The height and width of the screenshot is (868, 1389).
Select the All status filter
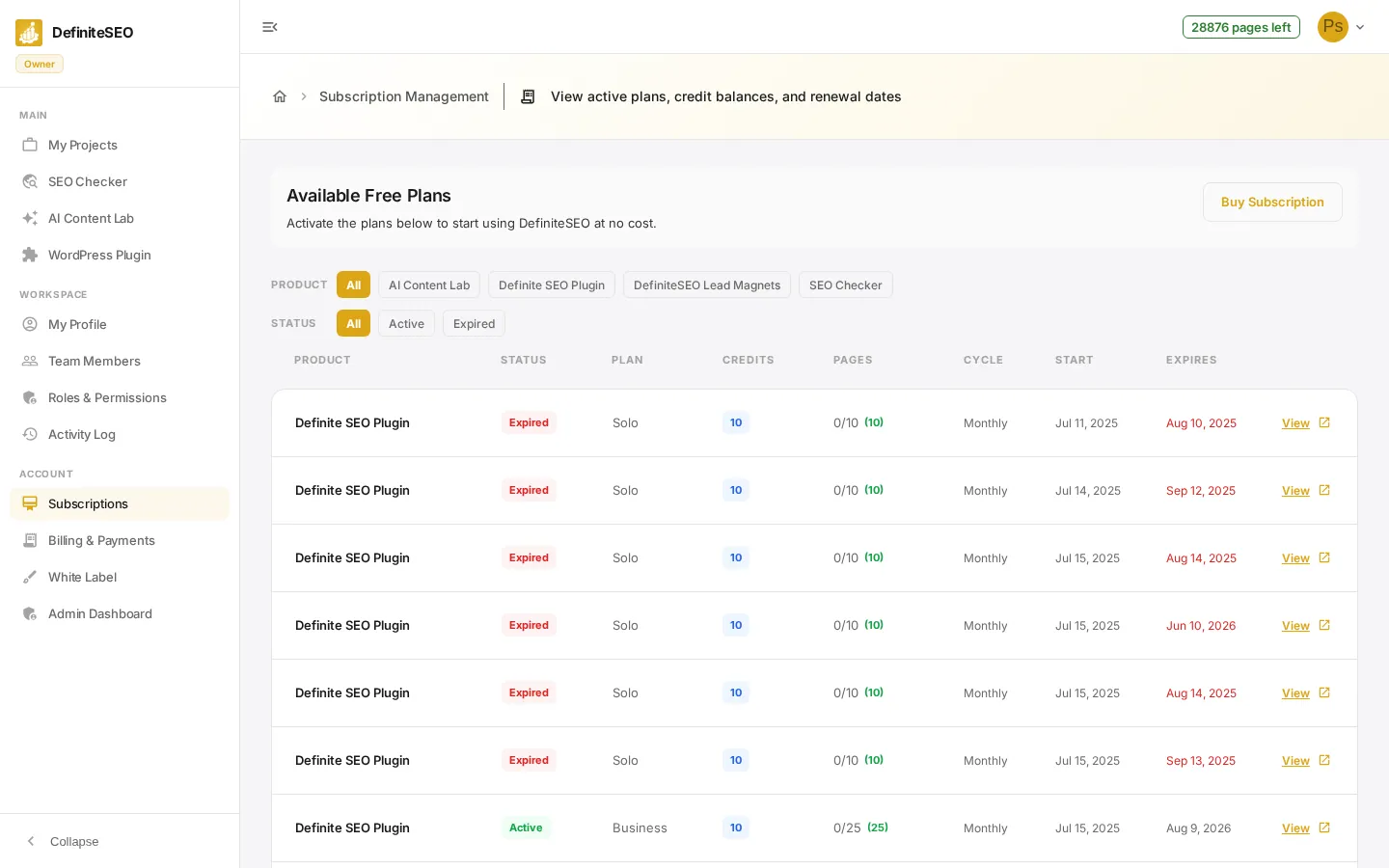tap(353, 323)
